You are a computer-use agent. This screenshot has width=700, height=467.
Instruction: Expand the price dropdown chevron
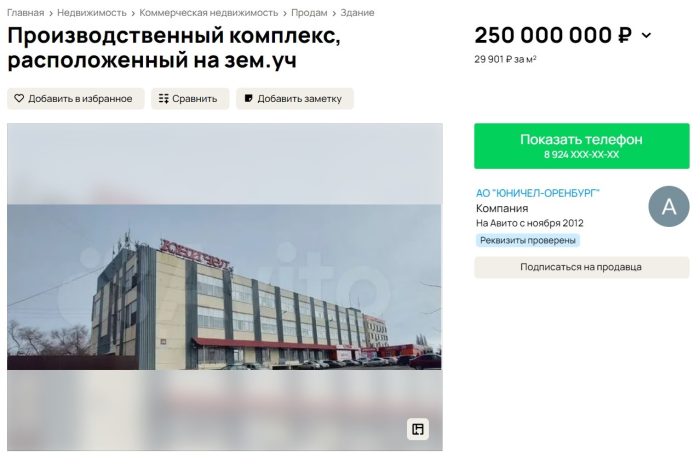[x=646, y=35]
